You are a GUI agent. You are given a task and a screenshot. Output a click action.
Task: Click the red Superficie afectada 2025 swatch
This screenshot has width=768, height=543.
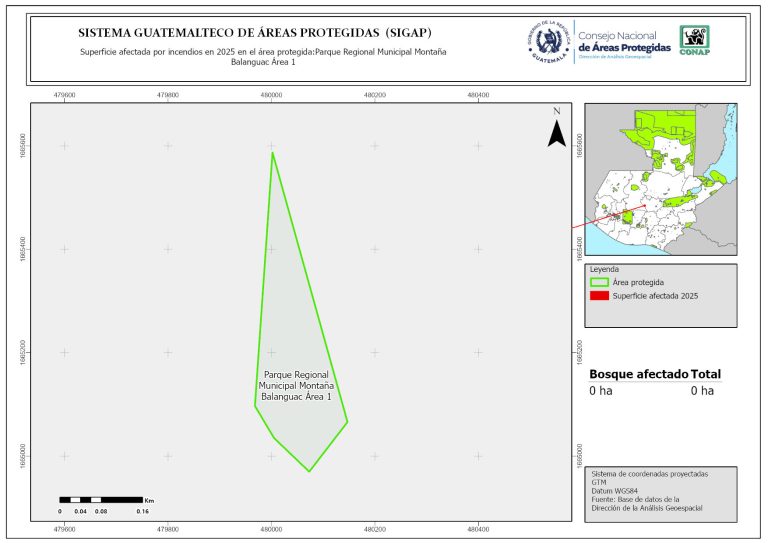[x=600, y=296]
